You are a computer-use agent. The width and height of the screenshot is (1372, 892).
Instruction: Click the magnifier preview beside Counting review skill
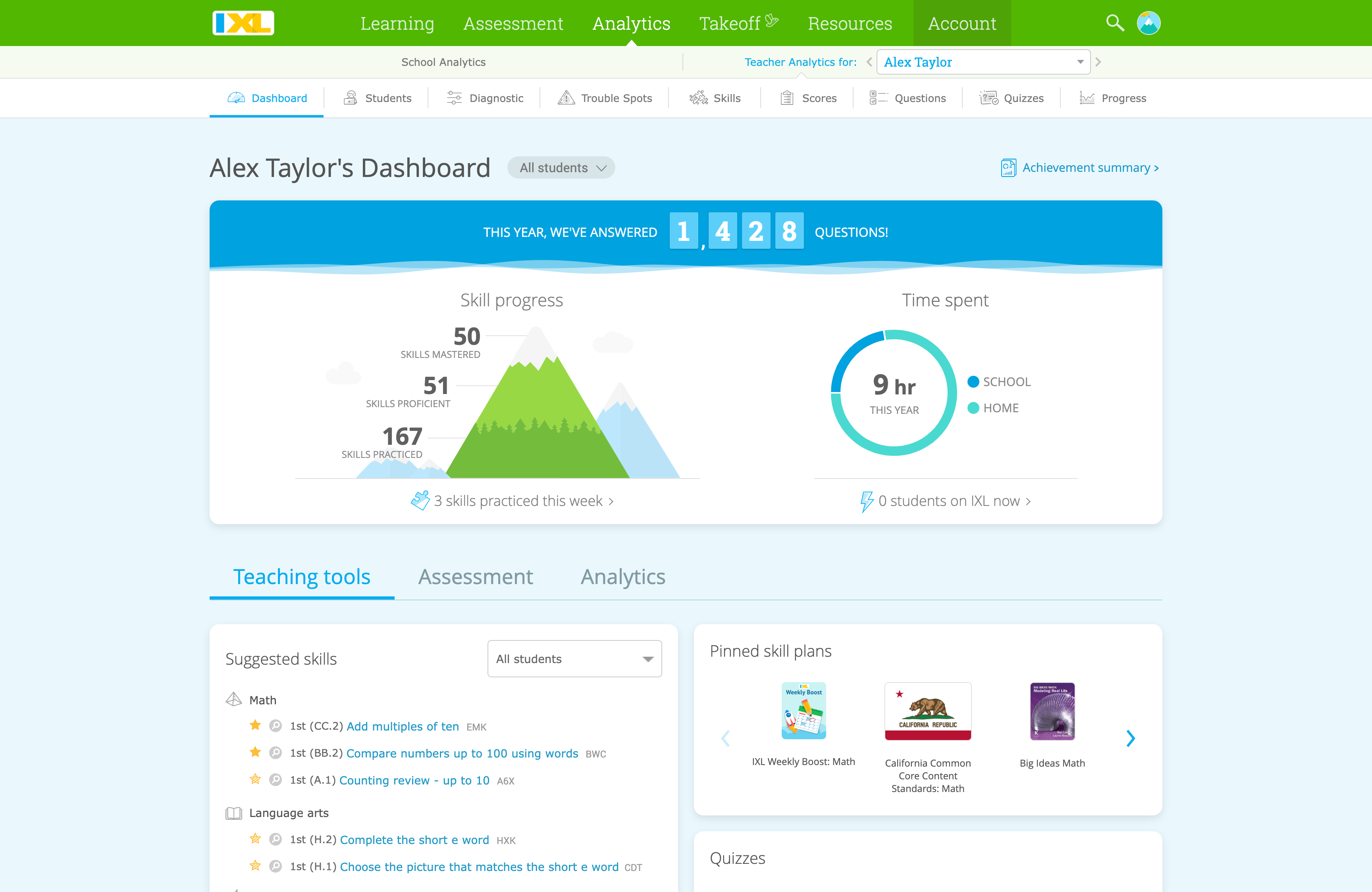point(275,780)
